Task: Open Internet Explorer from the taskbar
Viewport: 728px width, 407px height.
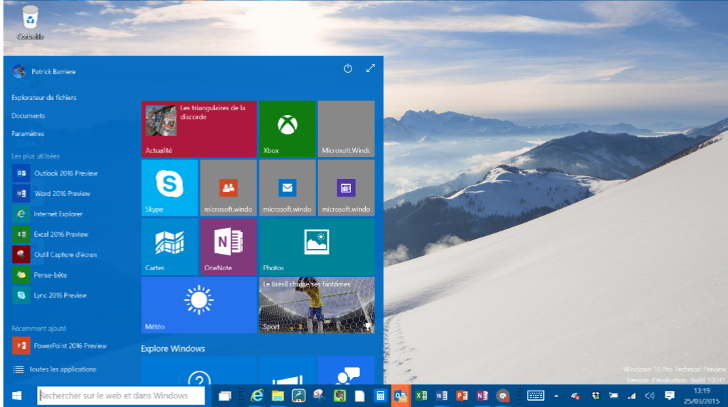Action: (257, 396)
